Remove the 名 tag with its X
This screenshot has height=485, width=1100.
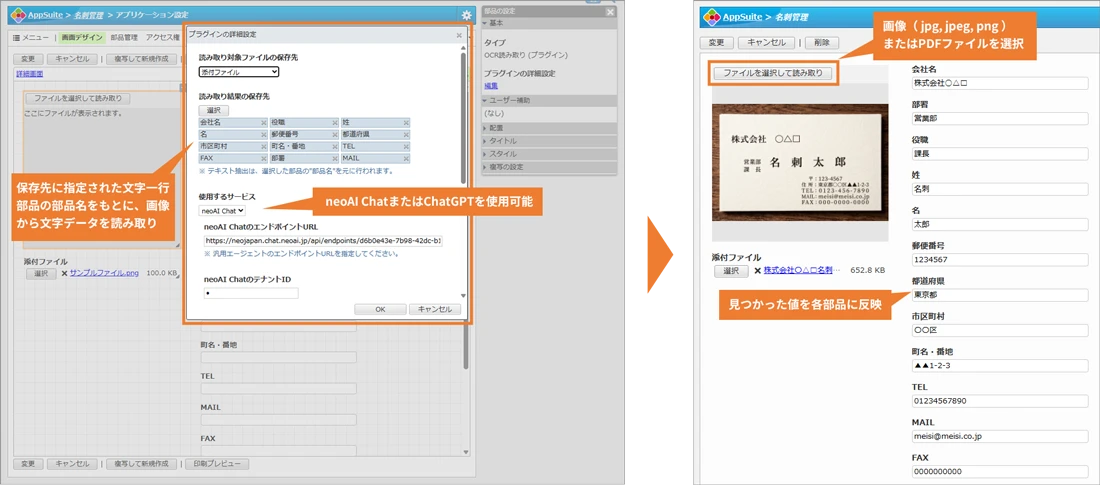[x=264, y=135]
